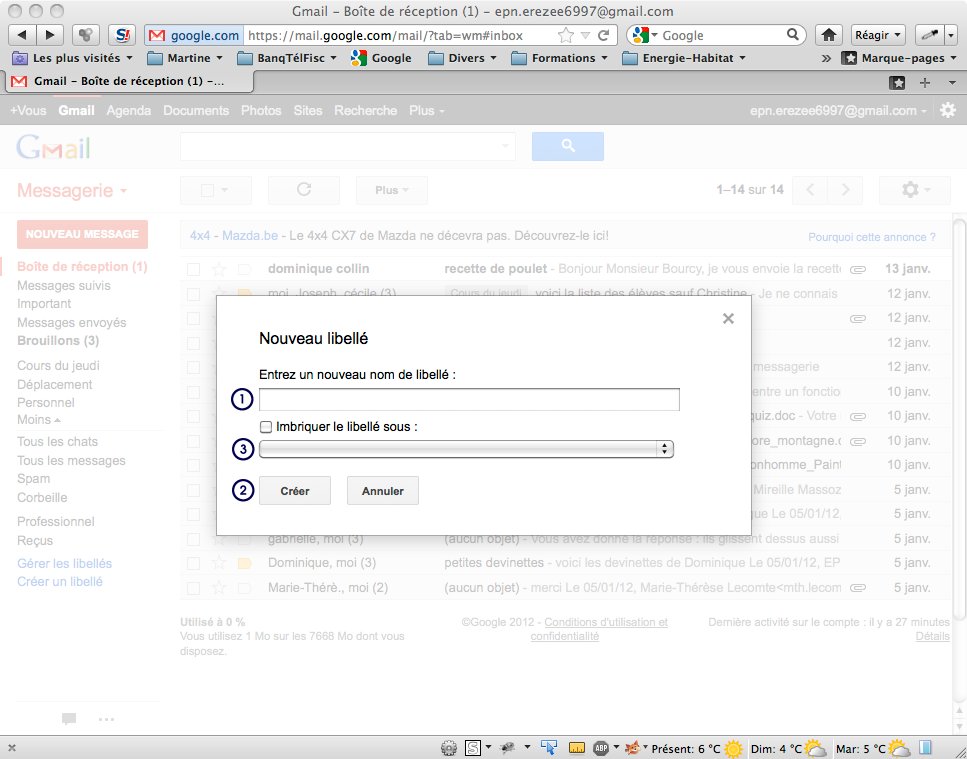Open the Gmail - Boîte de réception tab
The height and width of the screenshot is (759, 967).
point(129,81)
